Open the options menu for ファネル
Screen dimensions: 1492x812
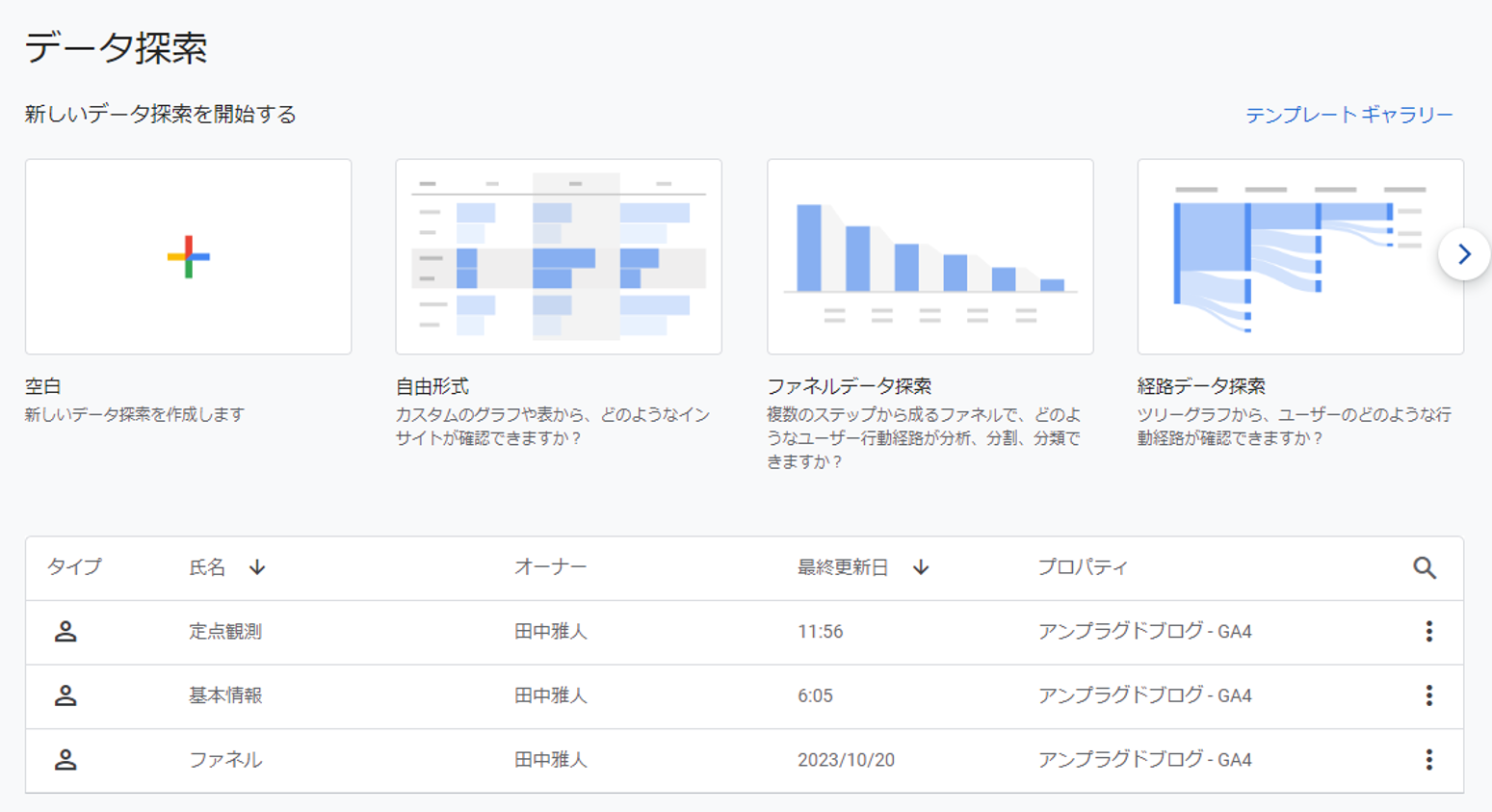[x=1428, y=760]
